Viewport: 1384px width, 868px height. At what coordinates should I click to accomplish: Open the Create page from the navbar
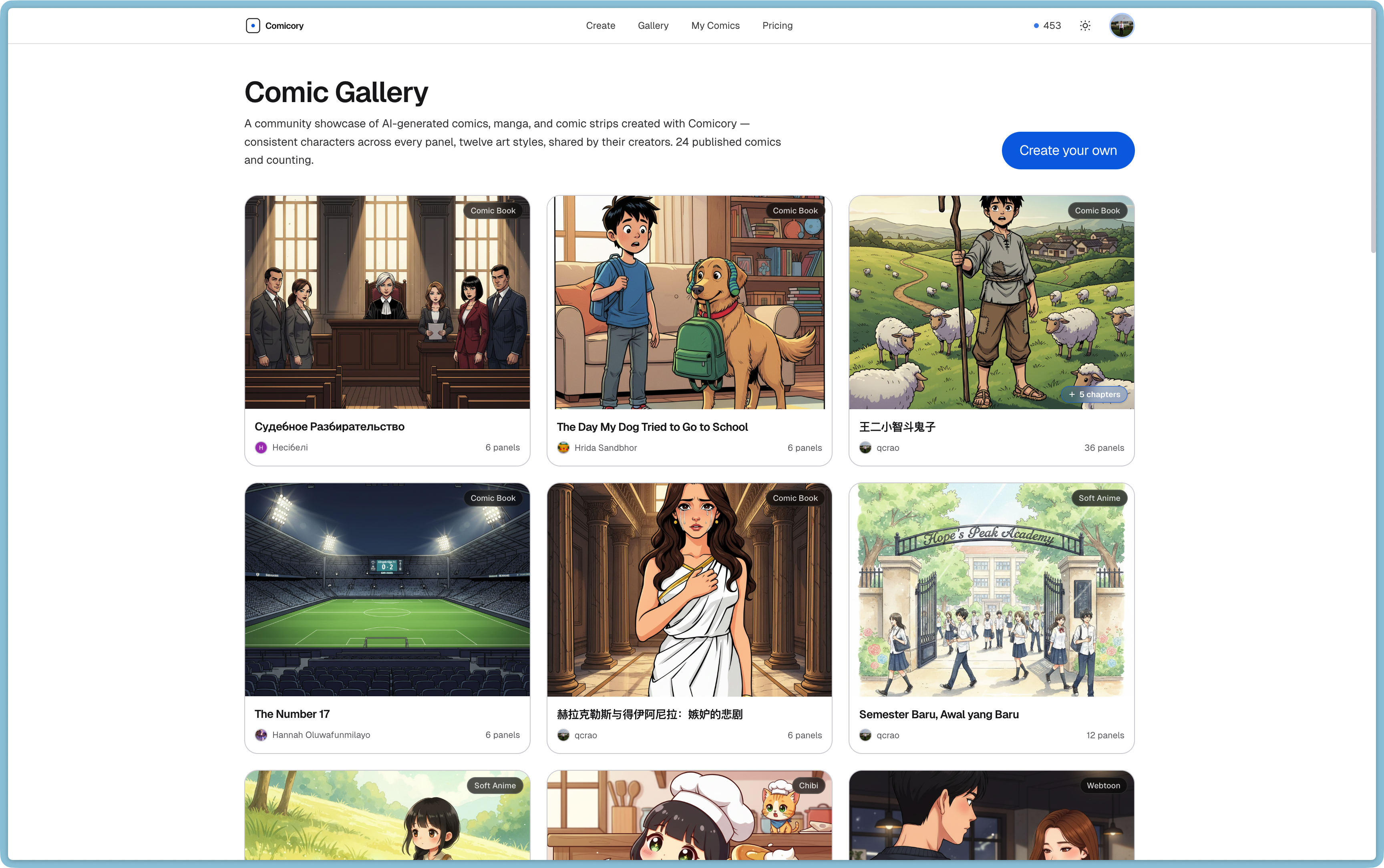pos(600,25)
